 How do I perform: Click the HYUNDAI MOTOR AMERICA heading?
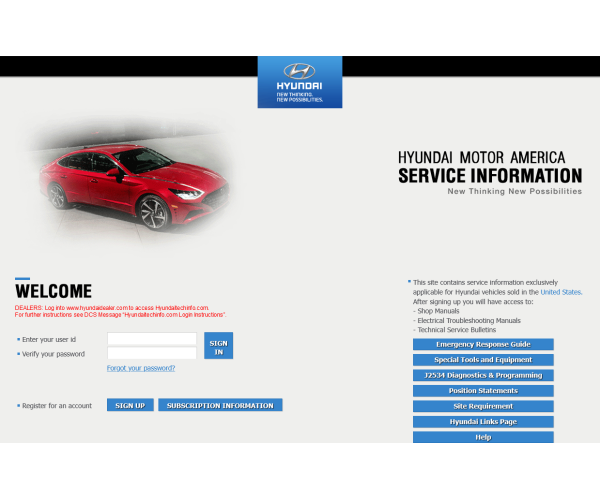tap(481, 158)
